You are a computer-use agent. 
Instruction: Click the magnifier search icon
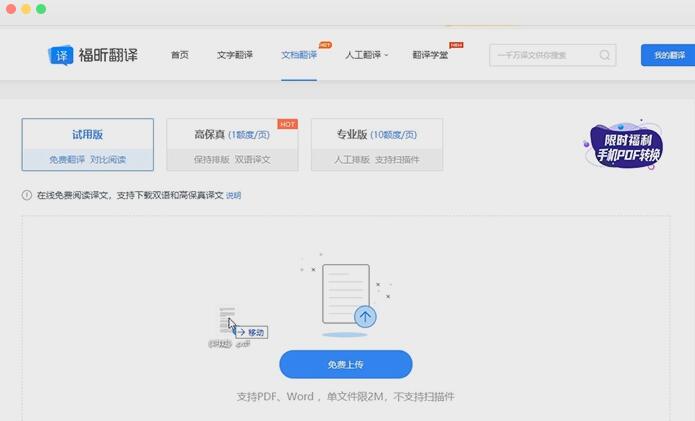[x=605, y=55]
